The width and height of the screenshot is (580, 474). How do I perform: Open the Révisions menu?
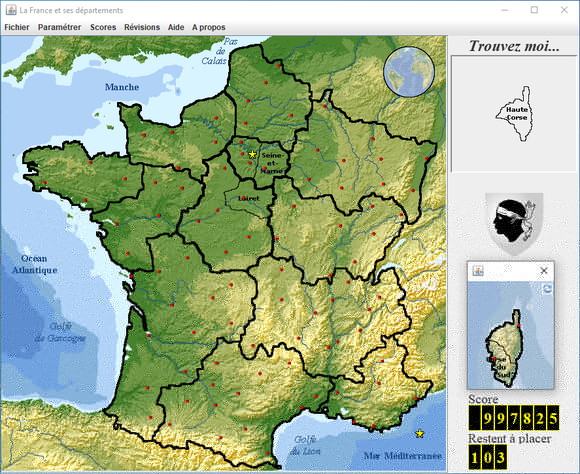coord(142,27)
